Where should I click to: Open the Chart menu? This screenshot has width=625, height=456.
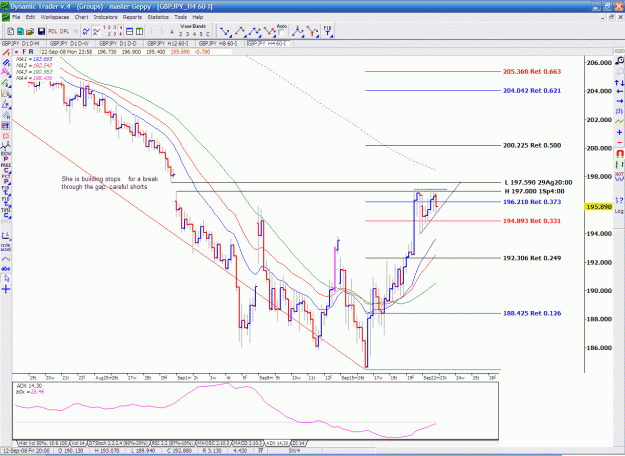point(81,17)
